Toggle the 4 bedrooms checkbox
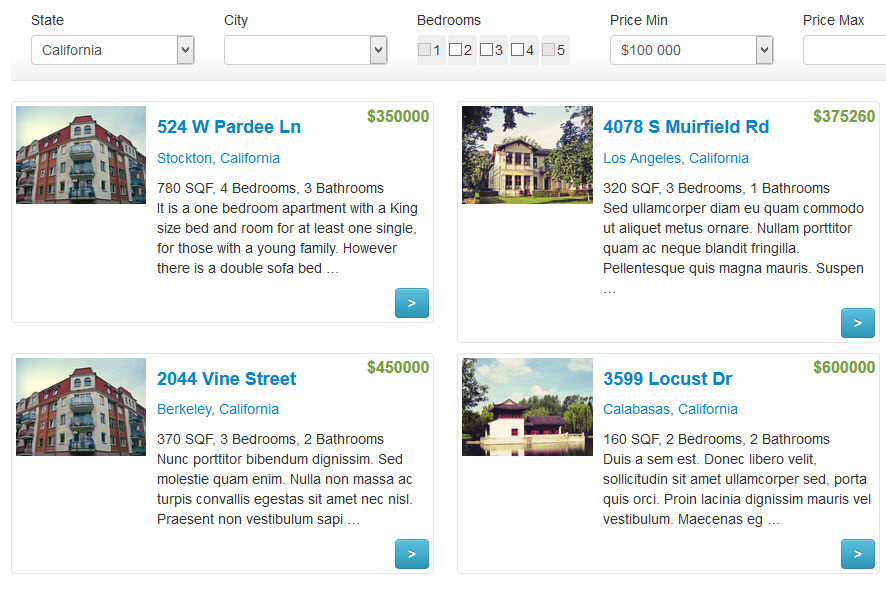Viewport: 886px width, 591px height. (517, 48)
